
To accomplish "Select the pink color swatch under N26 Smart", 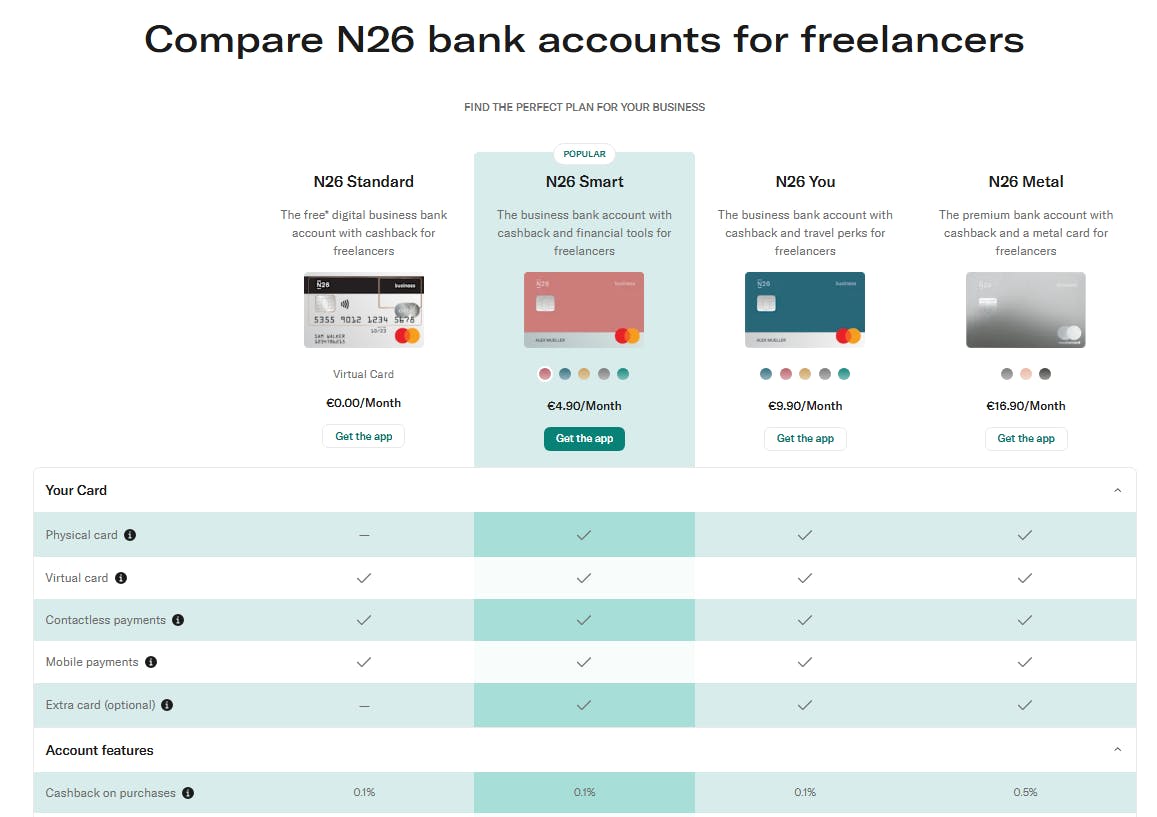I will (x=545, y=373).
